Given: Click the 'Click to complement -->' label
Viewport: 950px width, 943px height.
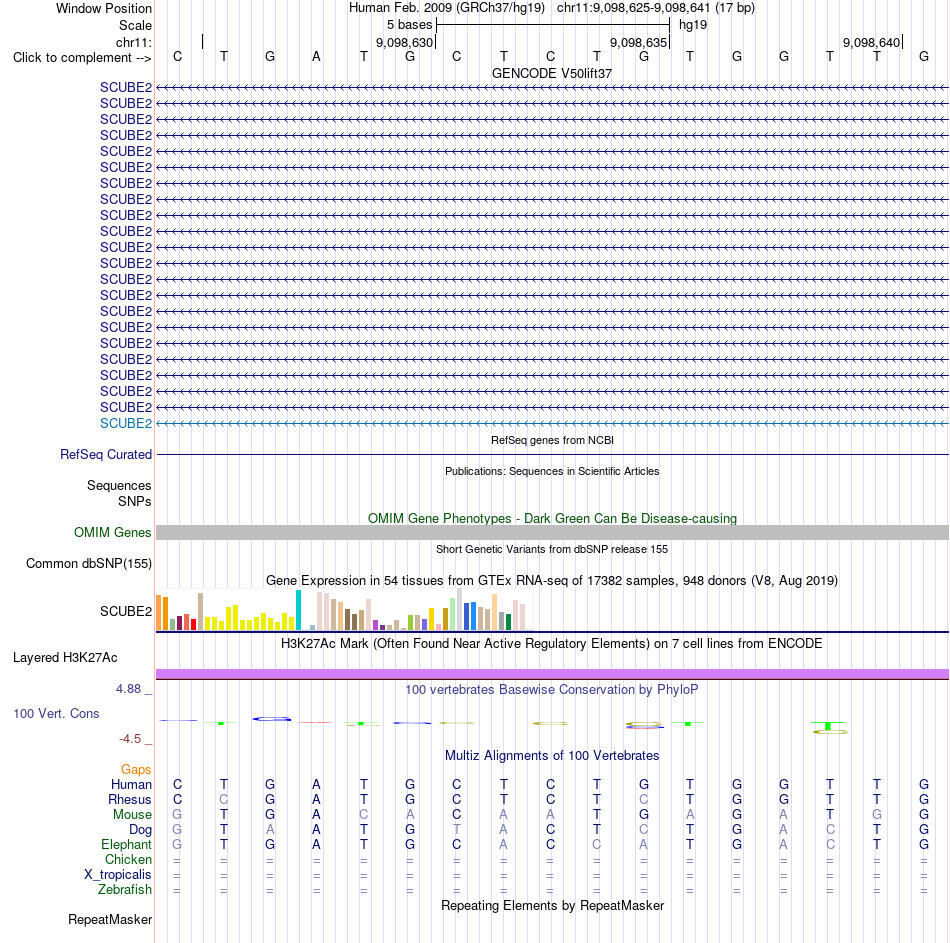Looking at the screenshot, I should coord(82,58).
